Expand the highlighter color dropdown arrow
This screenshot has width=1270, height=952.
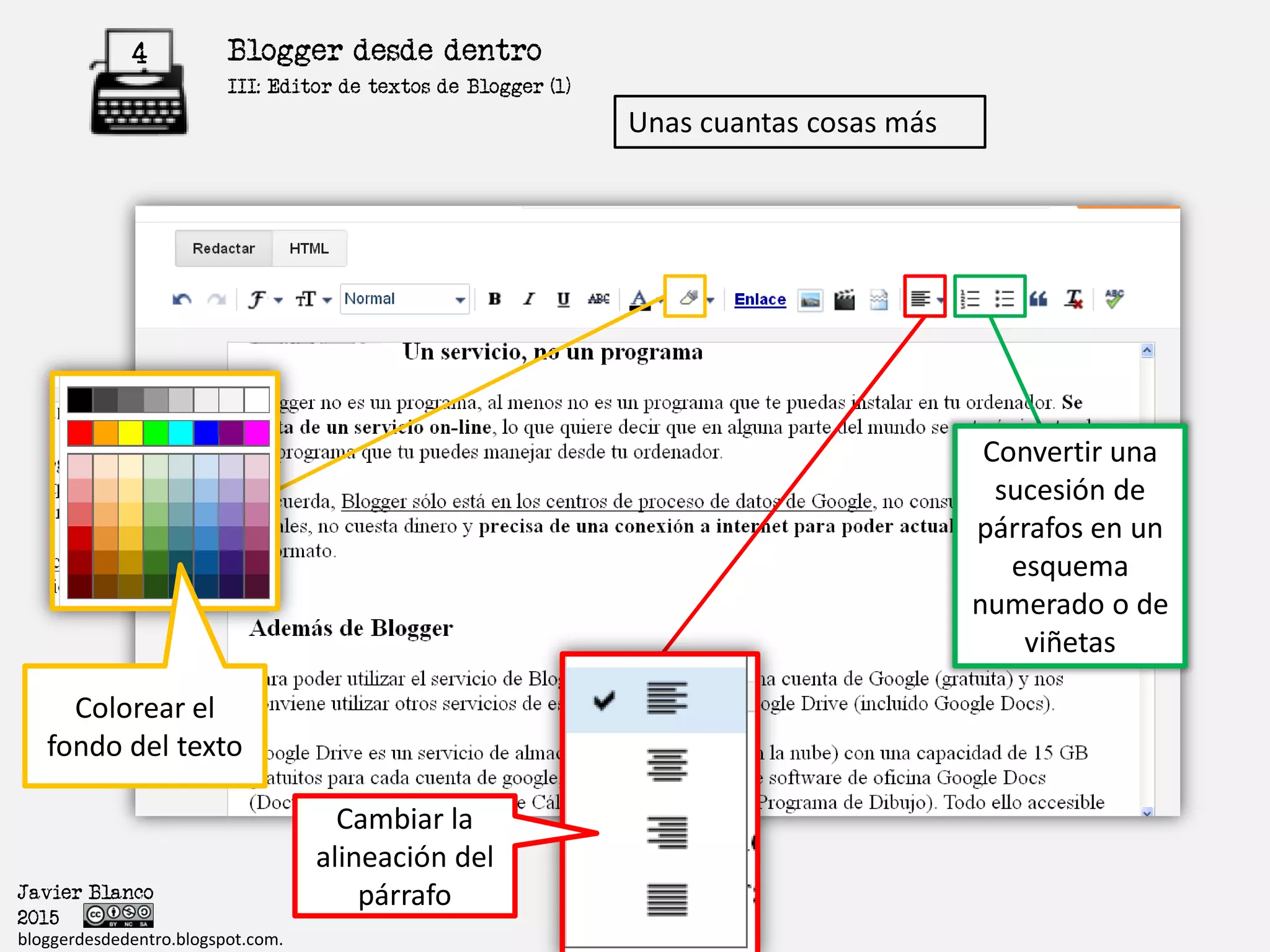click(711, 301)
